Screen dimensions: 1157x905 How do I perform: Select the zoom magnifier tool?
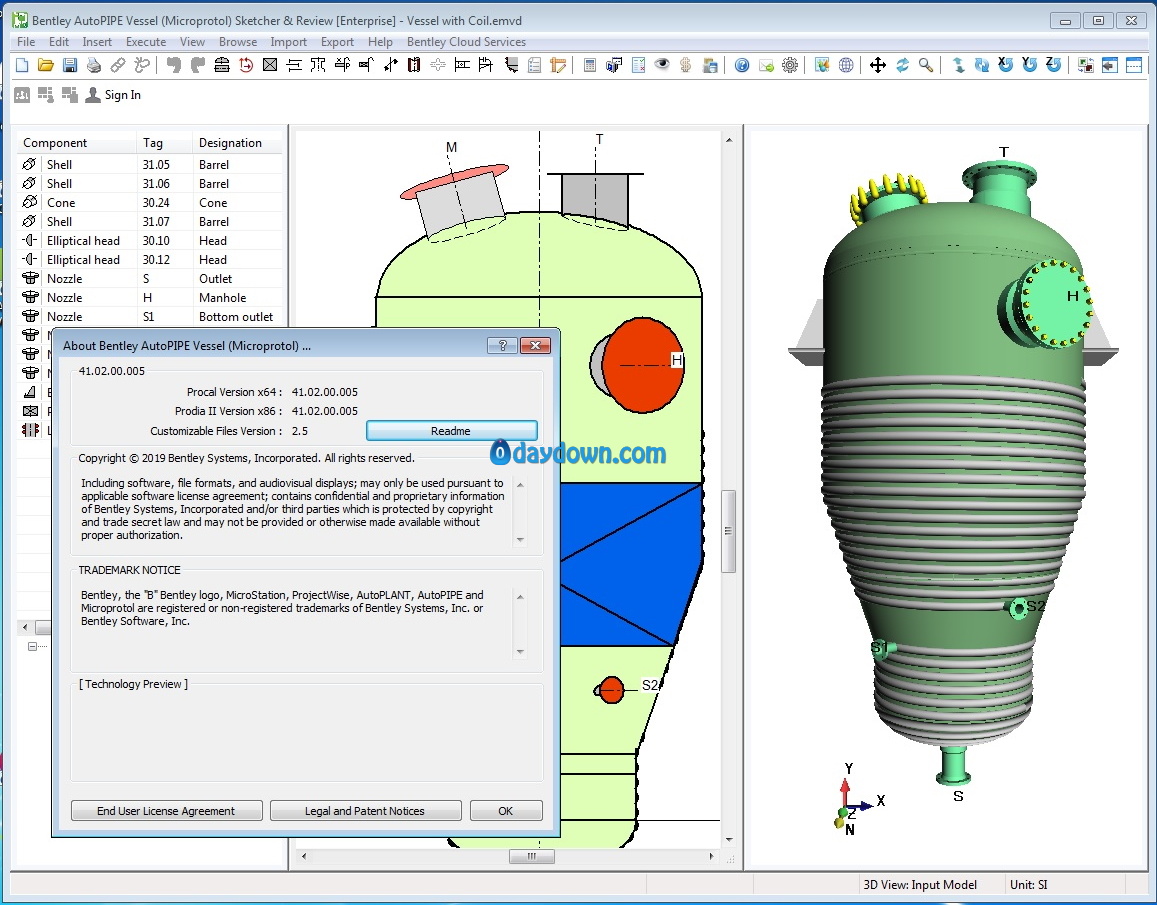click(x=926, y=66)
